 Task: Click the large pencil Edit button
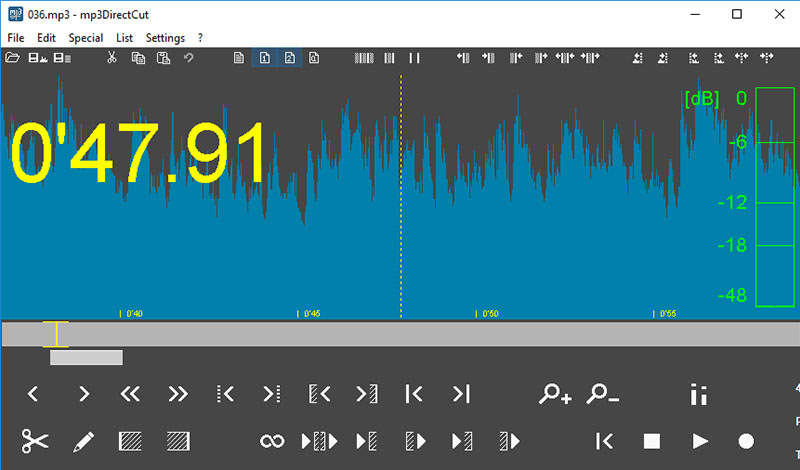point(83,441)
